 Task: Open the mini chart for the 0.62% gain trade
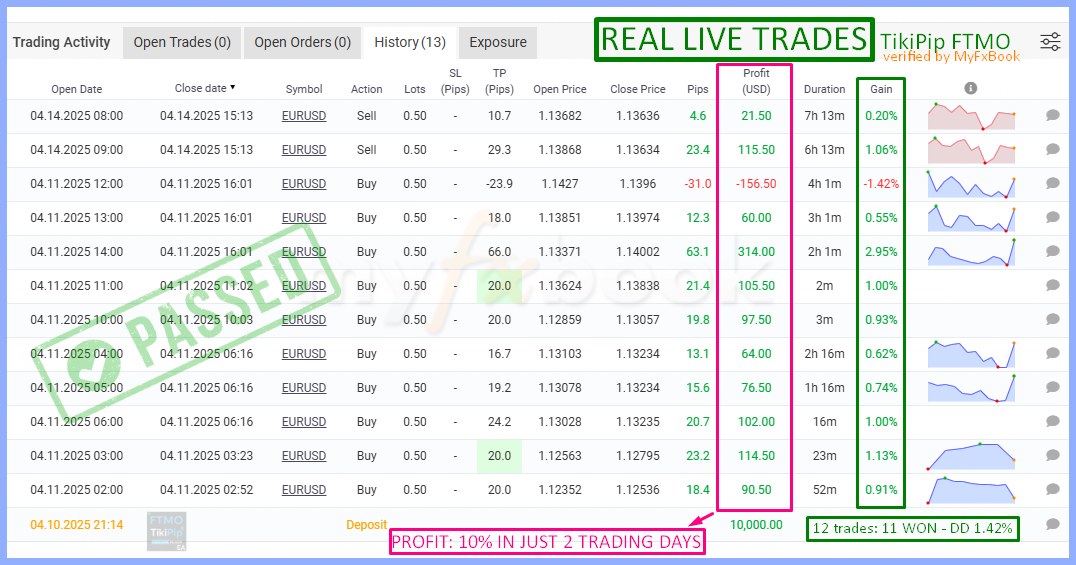pyautogui.click(x=971, y=354)
